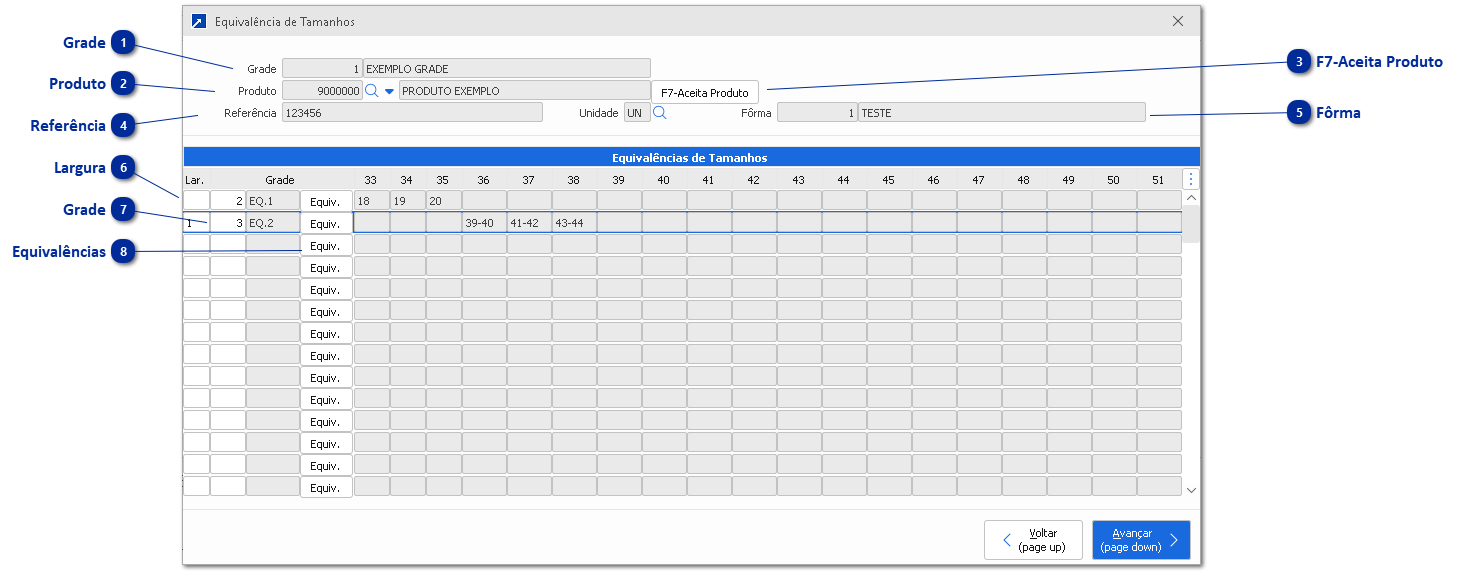Screen dimensions: 1459x581
Task: Click grade number cell 2 in first row
Action: (228, 202)
